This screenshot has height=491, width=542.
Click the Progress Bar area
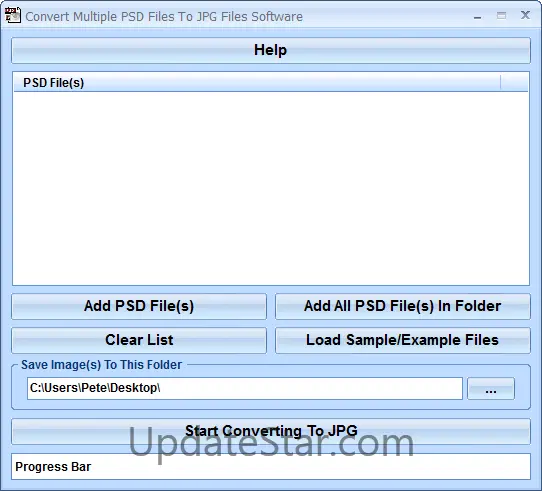pos(271,466)
